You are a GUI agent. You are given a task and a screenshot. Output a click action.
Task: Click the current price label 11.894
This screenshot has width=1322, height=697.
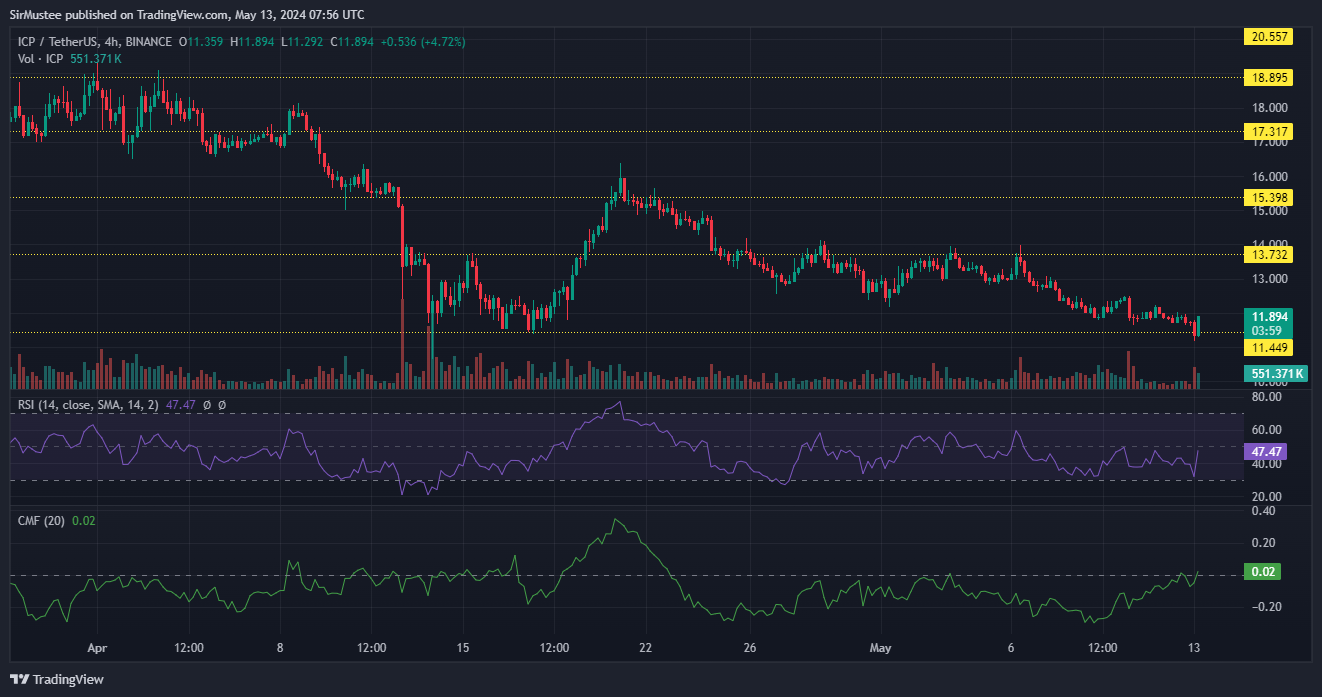[x=1269, y=315]
